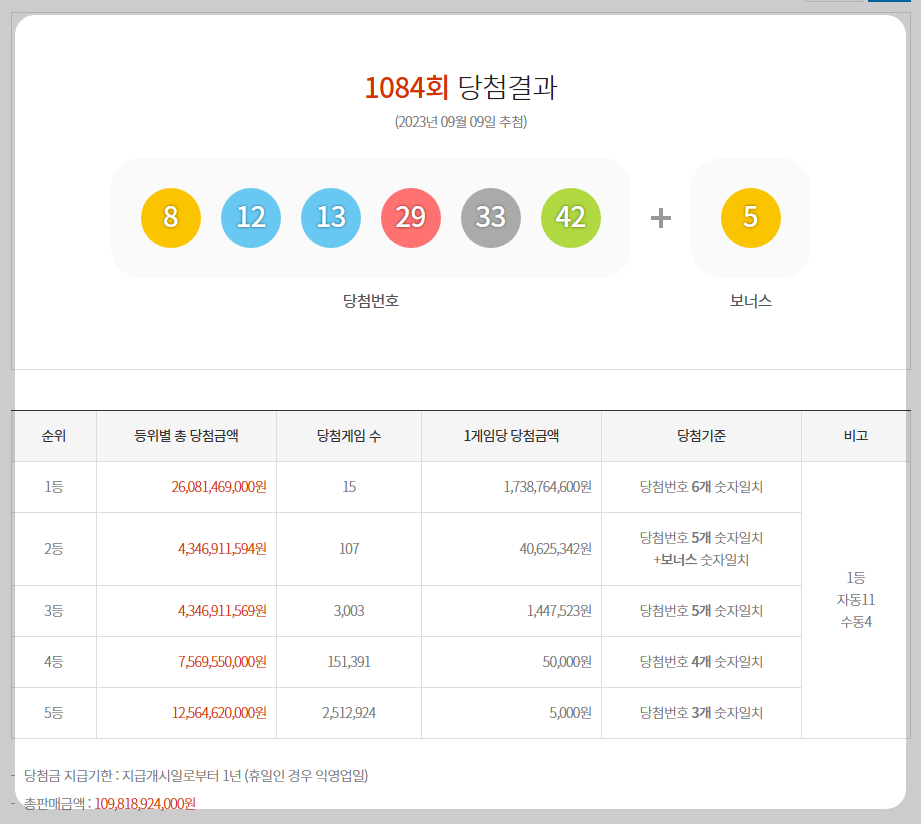Click the 순위 column header
The height and width of the screenshot is (824, 921).
(53, 436)
